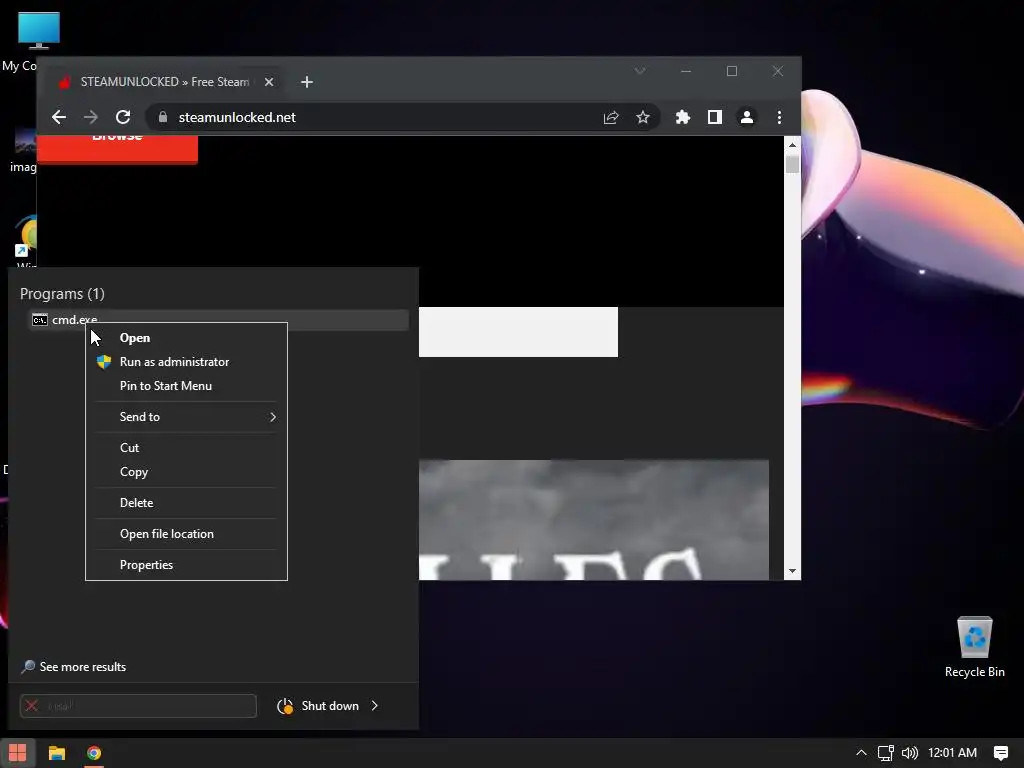The height and width of the screenshot is (768, 1024).
Task: Expand the Send to submenu
Action: pyautogui.click(x=186, y=417)
